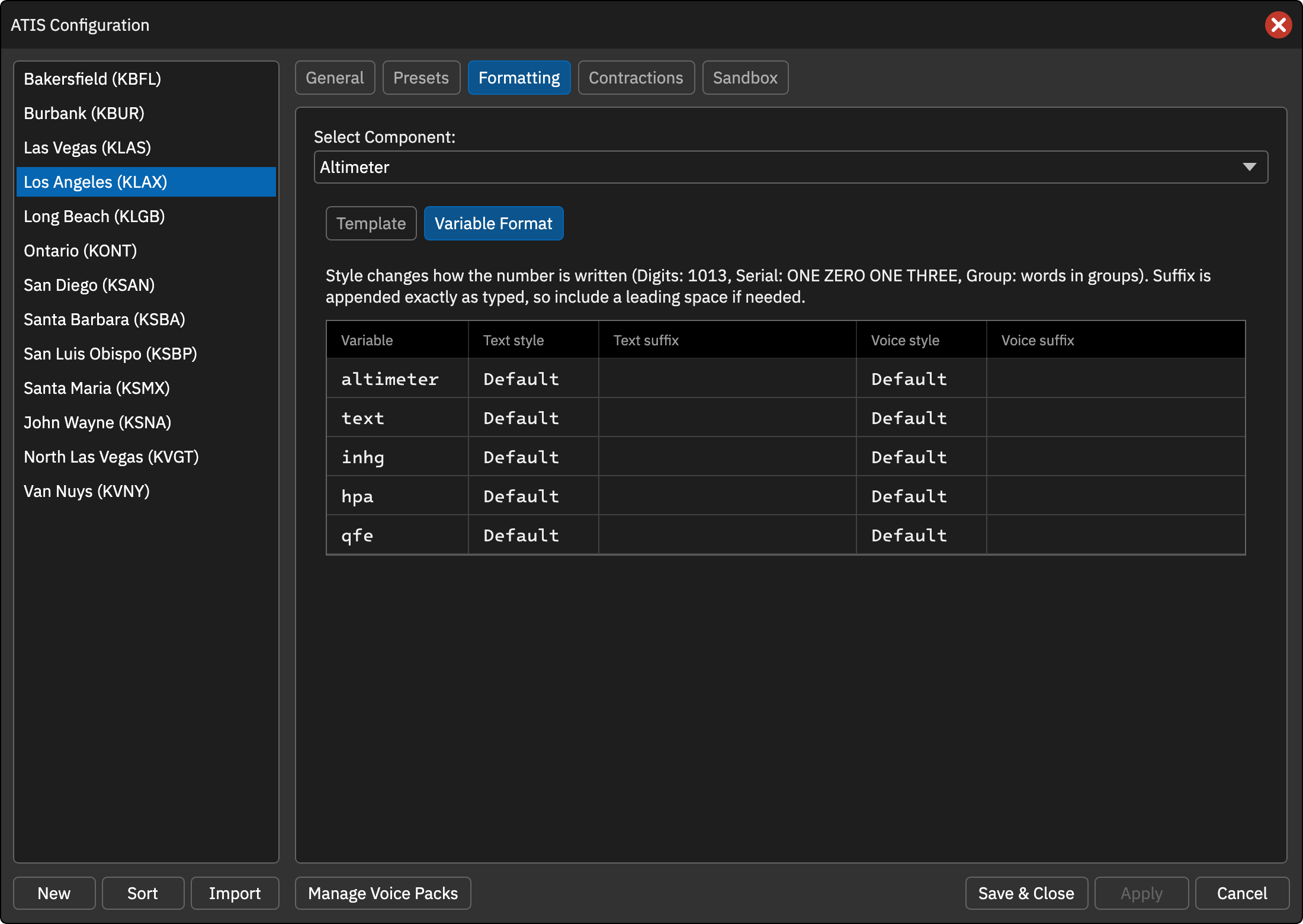Screen dimensions: 1303x924
Task: Open the Contractions tab
Action: [x=636, y=78]
